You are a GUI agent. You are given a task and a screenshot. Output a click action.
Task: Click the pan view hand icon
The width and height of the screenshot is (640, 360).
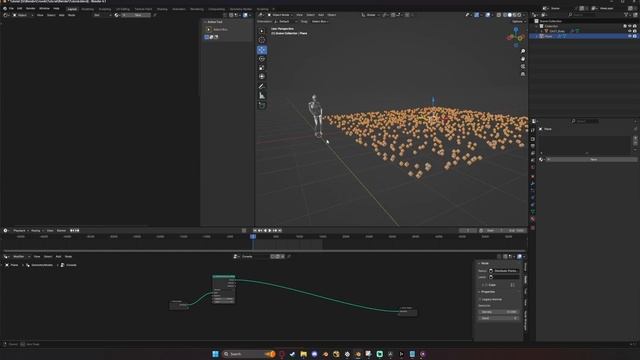click(523, 59)
